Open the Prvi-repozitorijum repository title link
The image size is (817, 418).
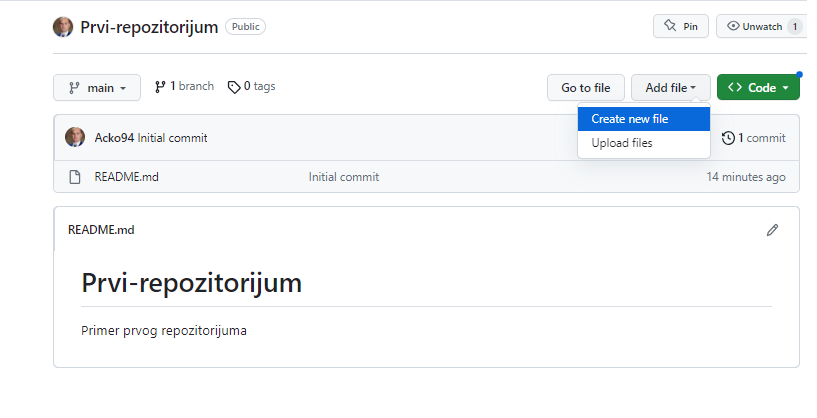click(x=149, y=27)
